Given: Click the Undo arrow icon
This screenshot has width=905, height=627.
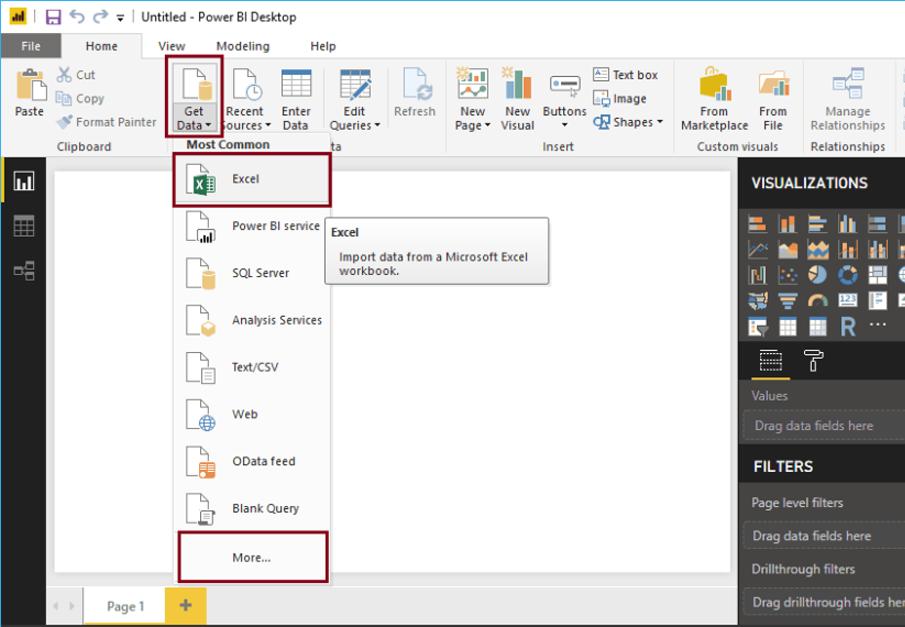Looking at the screenshot, I should click(x=77, y=16).
